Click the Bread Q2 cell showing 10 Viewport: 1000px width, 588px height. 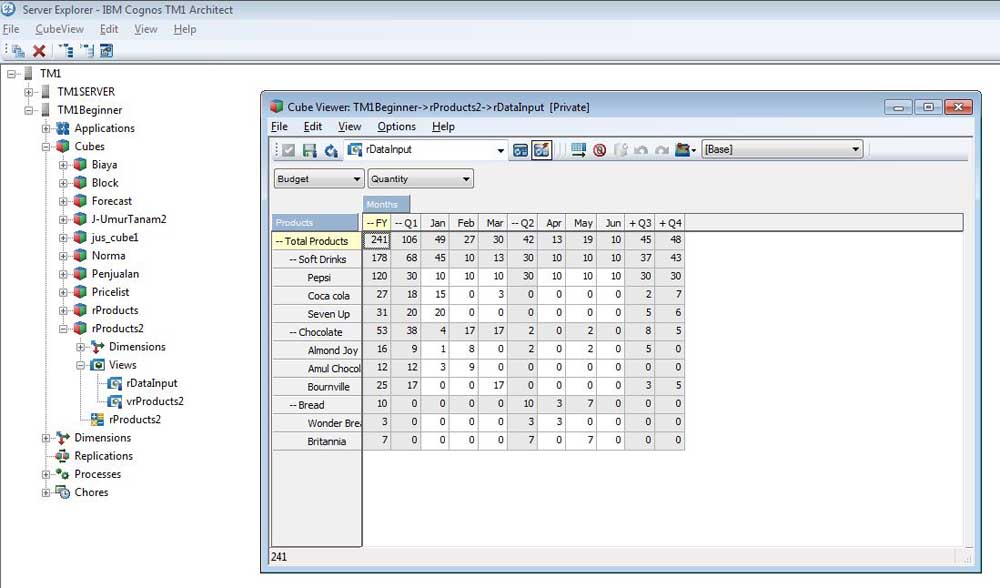[x=523, y=404]
